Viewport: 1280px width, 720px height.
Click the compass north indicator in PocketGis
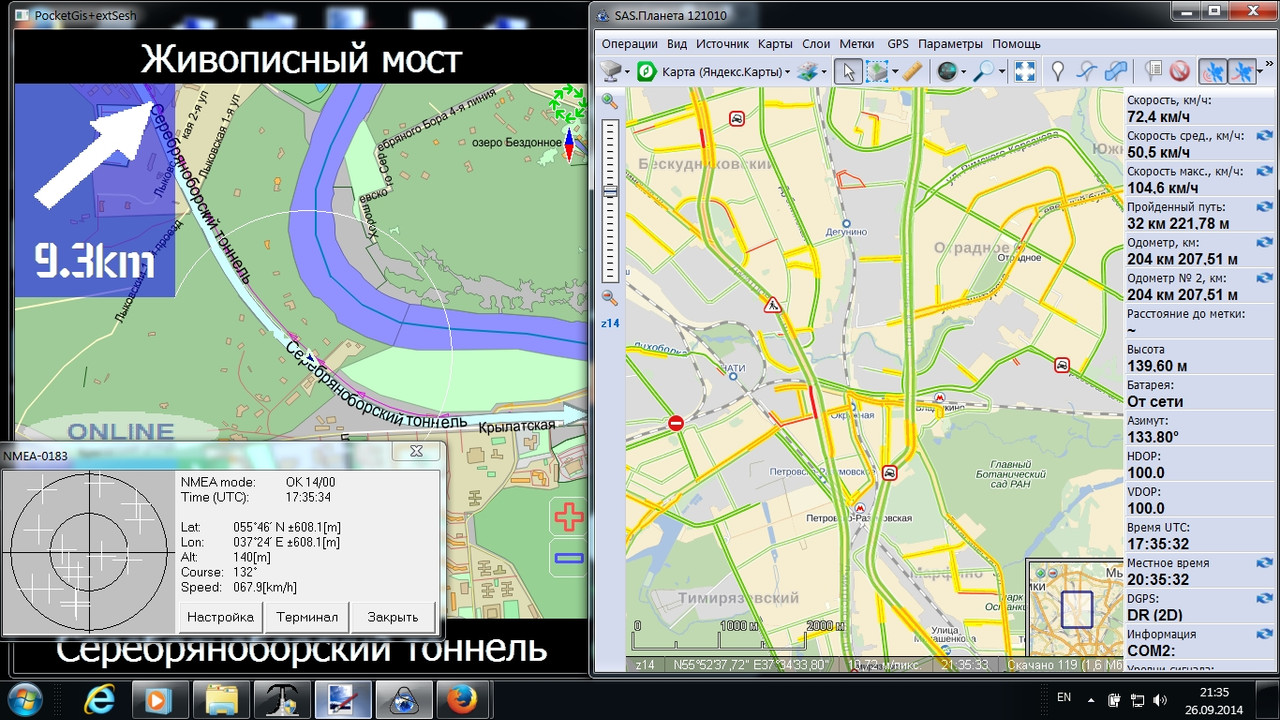pos(569,145)
